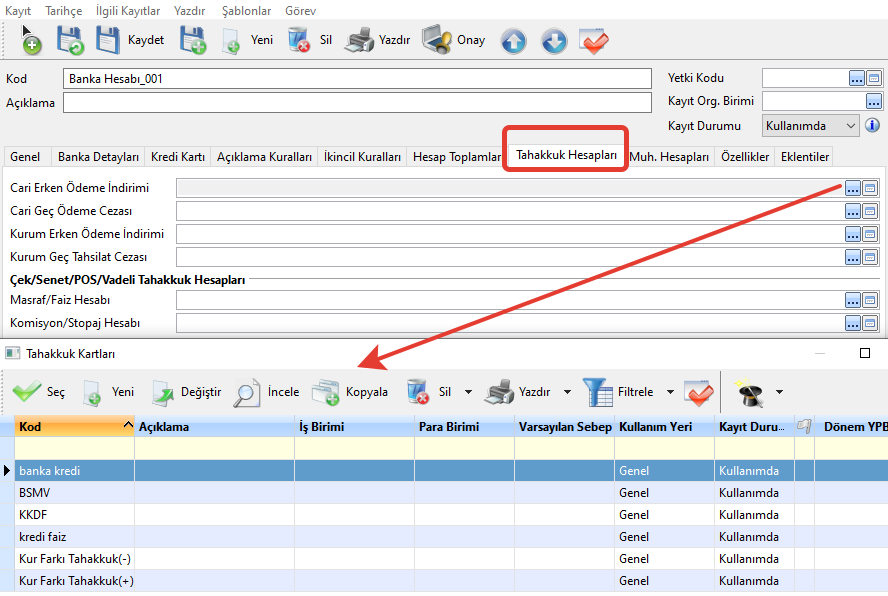Image resolution: width=888 pixels, height=596 pixels.
Task: Click ellipsis button for Masraf/Faiz Hesabı
Action: 853,300
